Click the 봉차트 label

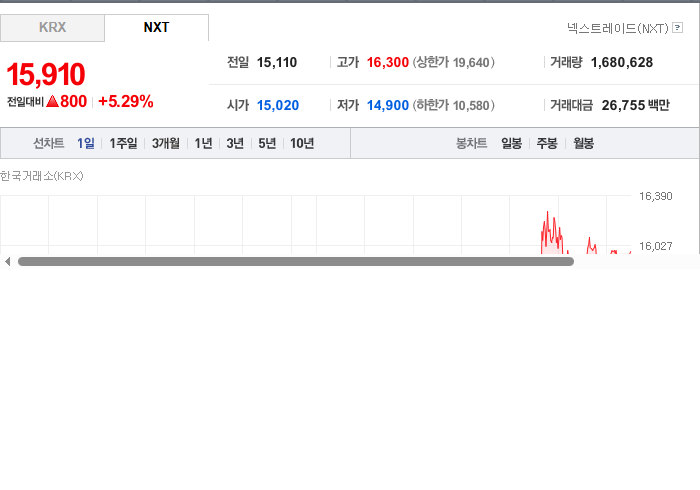[x=471, y=143]
